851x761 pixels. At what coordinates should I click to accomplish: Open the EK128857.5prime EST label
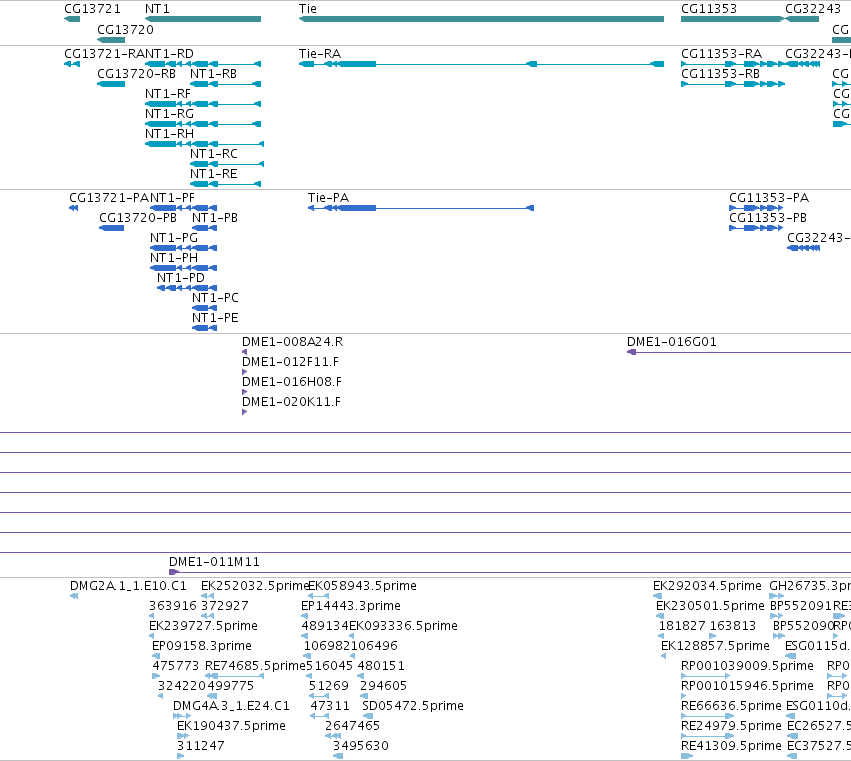[715, 646]
